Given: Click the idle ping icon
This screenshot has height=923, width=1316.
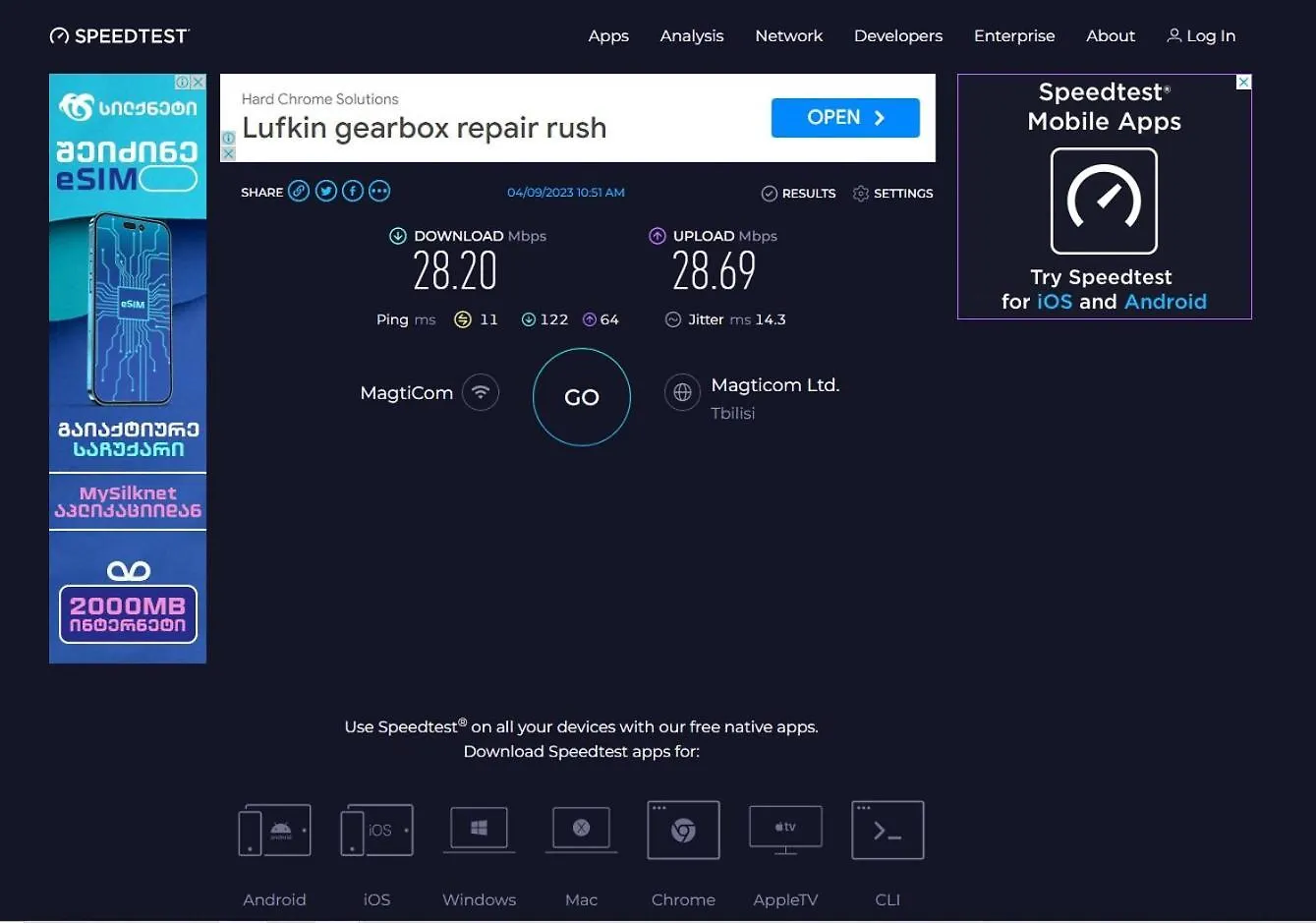Looking at the screenshot, I should point(463,319).
